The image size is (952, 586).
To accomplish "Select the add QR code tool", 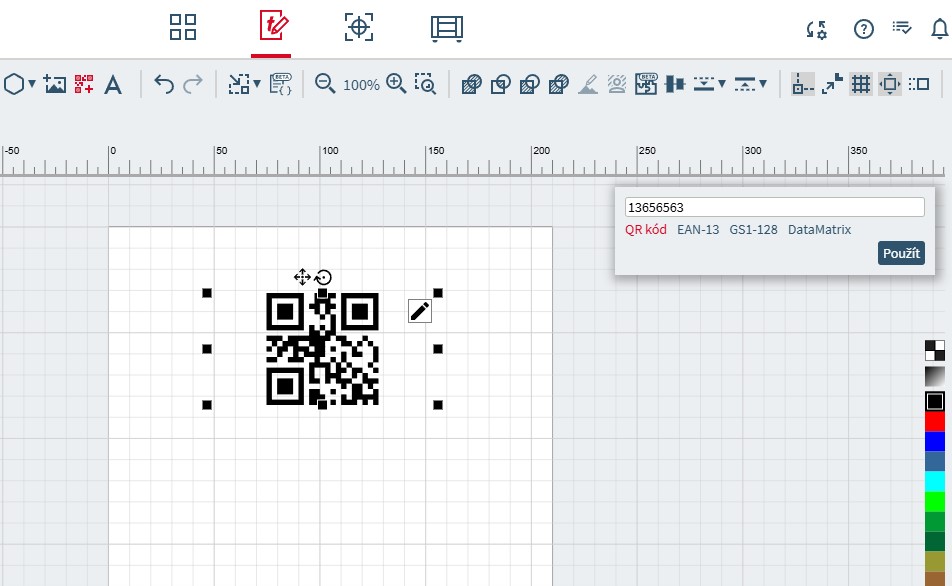I will (x=84, y=85).
